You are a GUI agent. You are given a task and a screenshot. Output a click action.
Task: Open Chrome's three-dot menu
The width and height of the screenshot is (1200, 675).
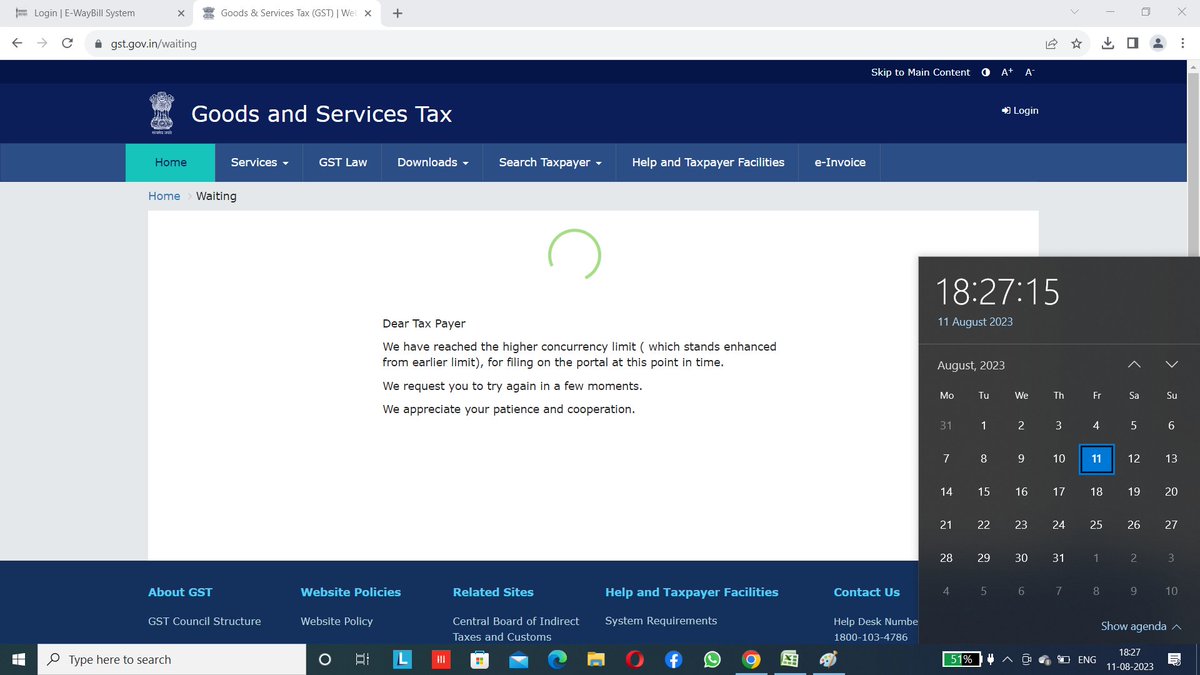tap(1182, 43)
